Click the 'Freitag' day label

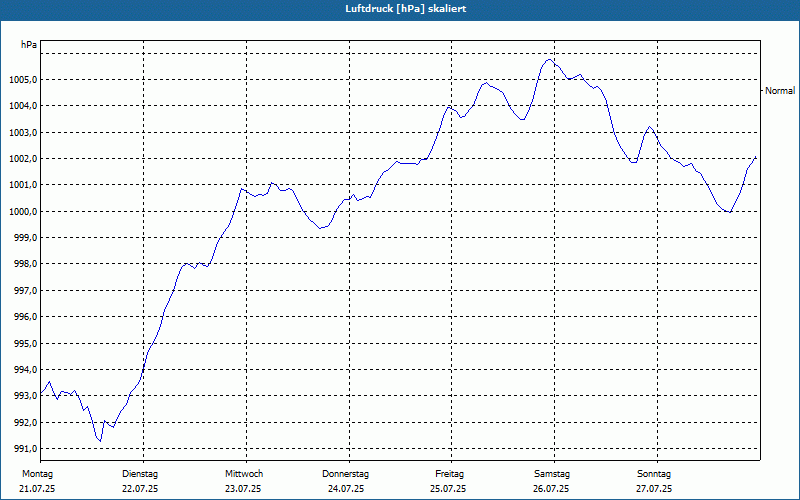coord(449,474)
